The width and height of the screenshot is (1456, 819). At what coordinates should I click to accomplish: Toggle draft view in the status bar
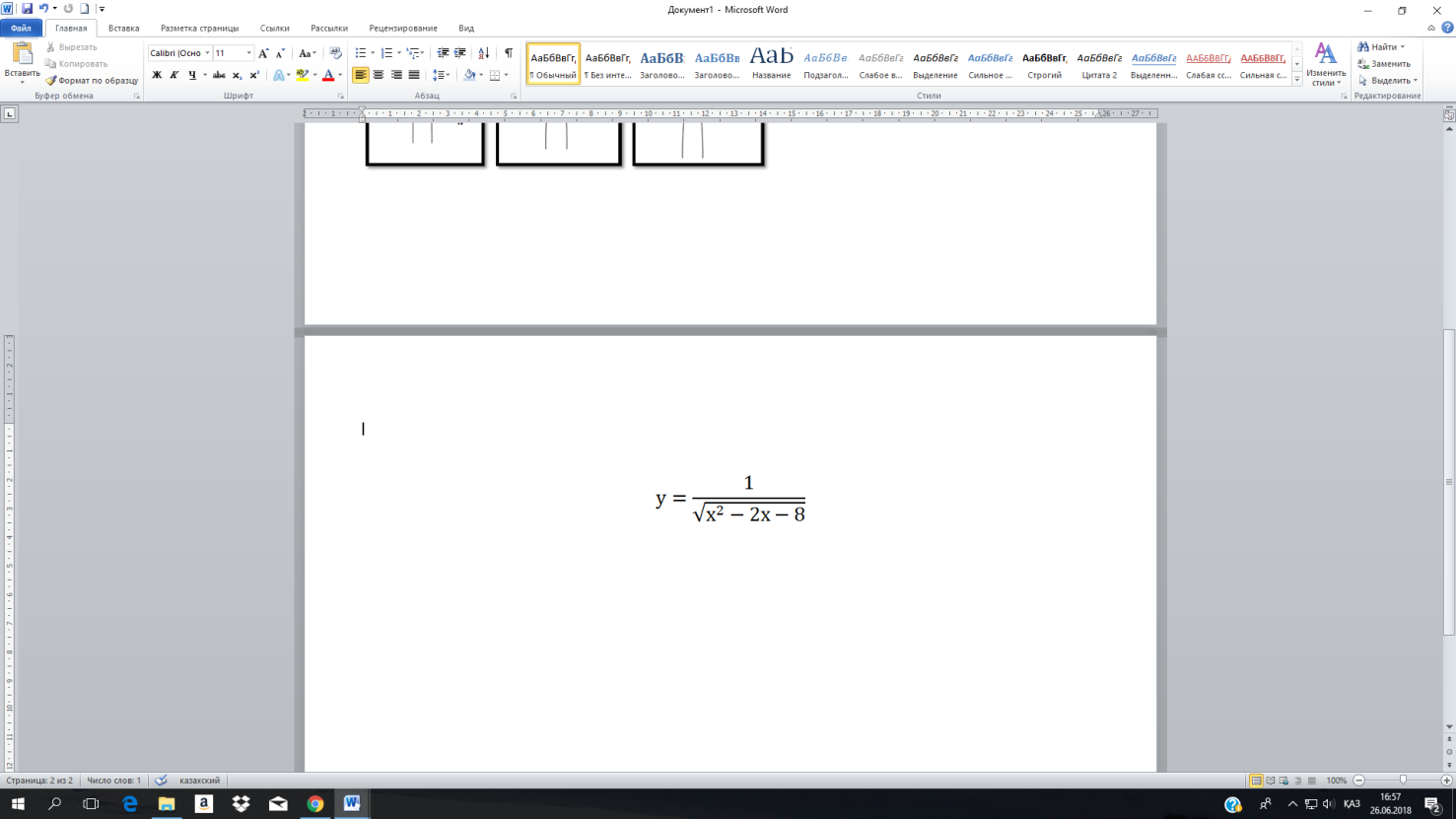point(1311,781)
